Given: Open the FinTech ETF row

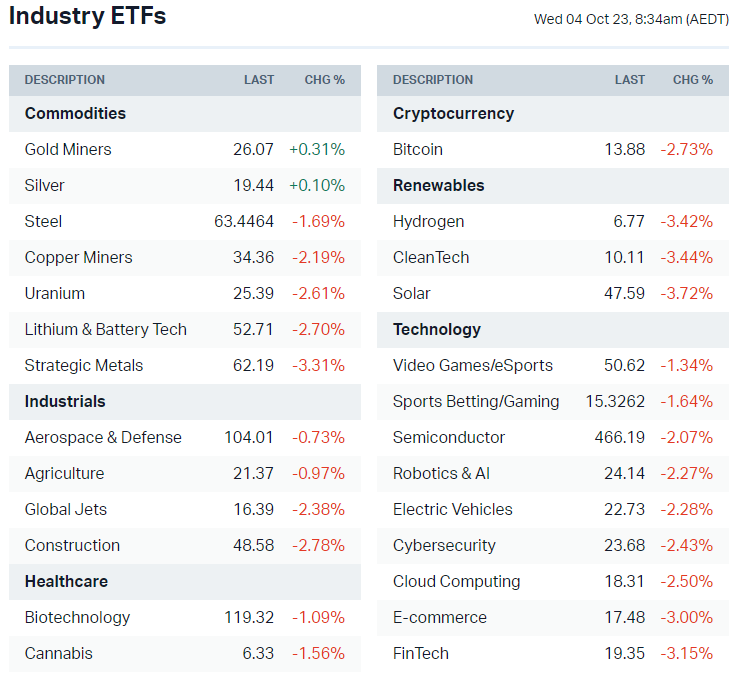Looking at the screenshot, I should coord(421,653).
